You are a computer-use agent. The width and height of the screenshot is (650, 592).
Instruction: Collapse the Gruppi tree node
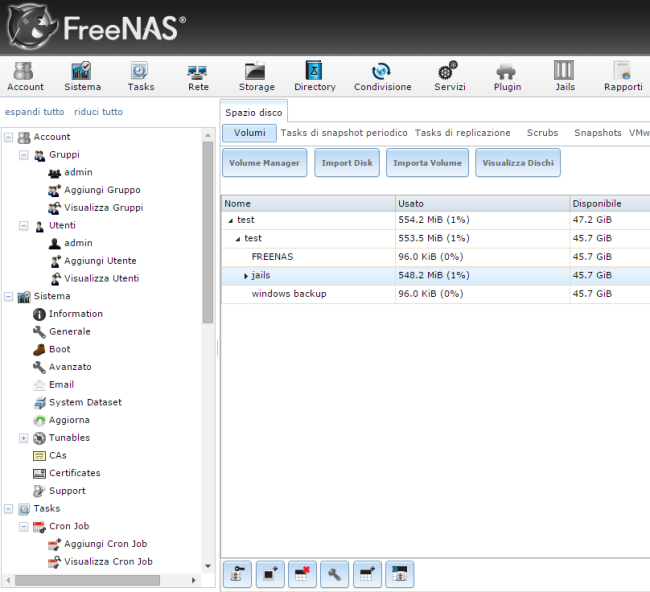pyautogui.click(x=24, y=155)
